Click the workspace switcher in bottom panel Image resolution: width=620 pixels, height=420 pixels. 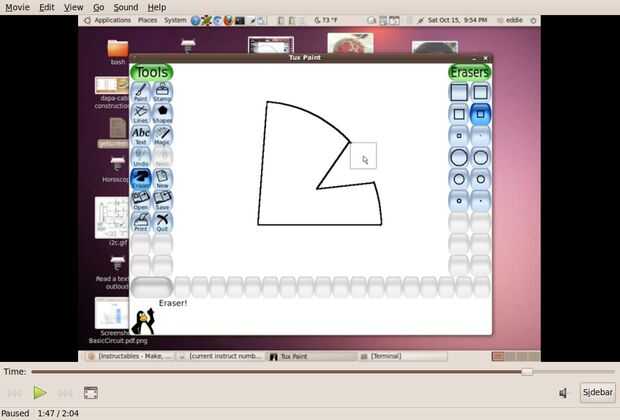[x=516, y=356]
